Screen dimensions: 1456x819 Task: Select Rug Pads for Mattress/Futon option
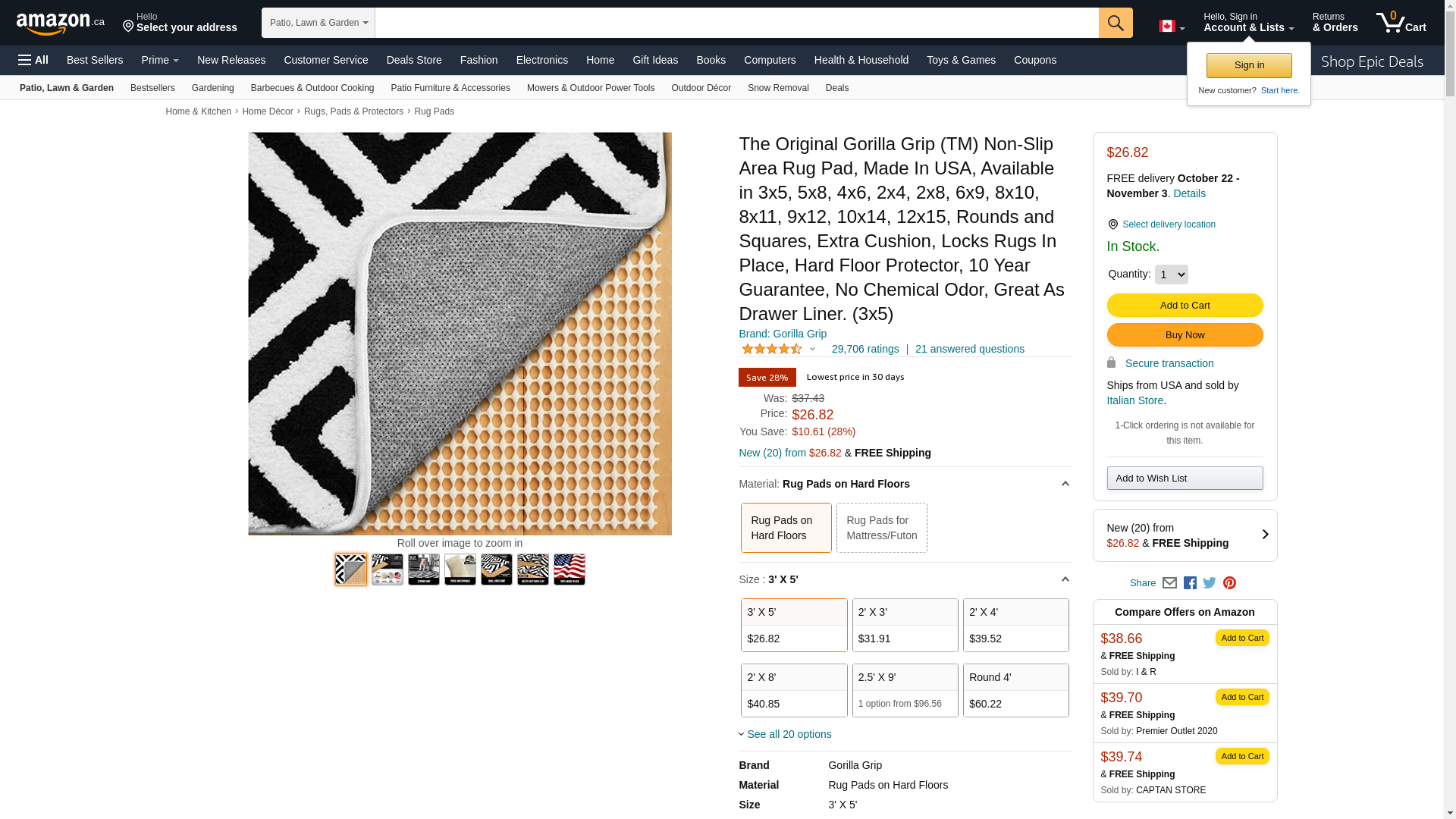point(881,528)
